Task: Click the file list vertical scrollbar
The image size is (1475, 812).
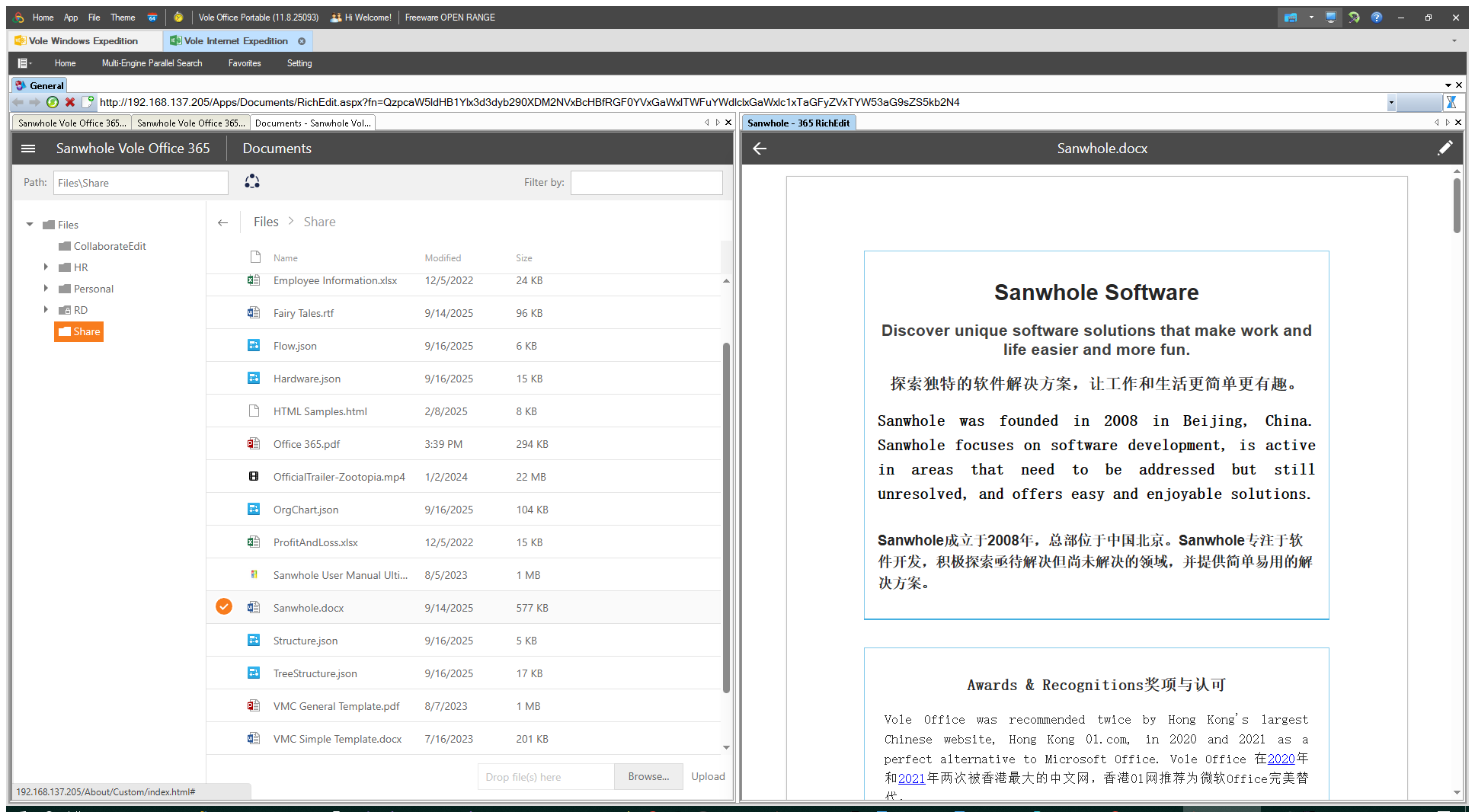Action: coord(726,516)
